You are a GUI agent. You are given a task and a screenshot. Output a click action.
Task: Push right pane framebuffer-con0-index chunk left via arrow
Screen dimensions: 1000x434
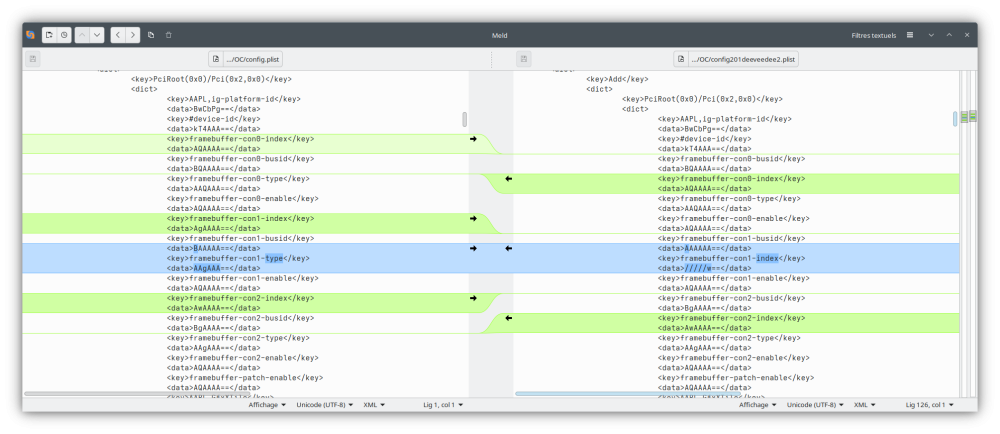tap(508, 179)
